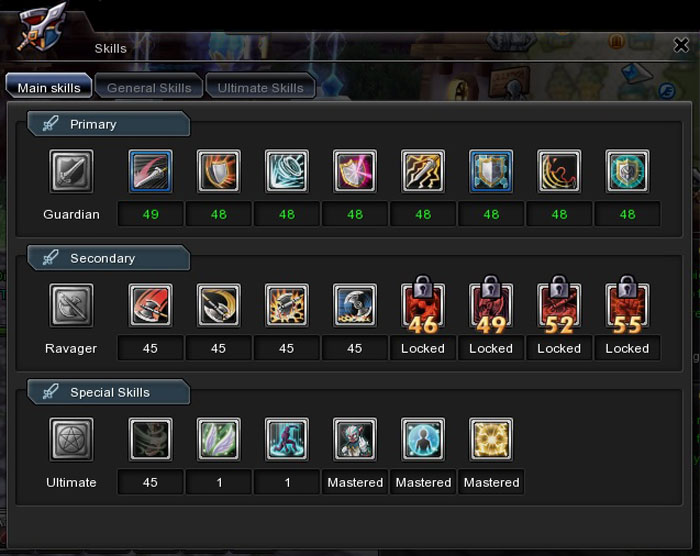700x556 pixels.
Task: Select the golden burst Mastered skill icon
Action: (x=491, y=439)
